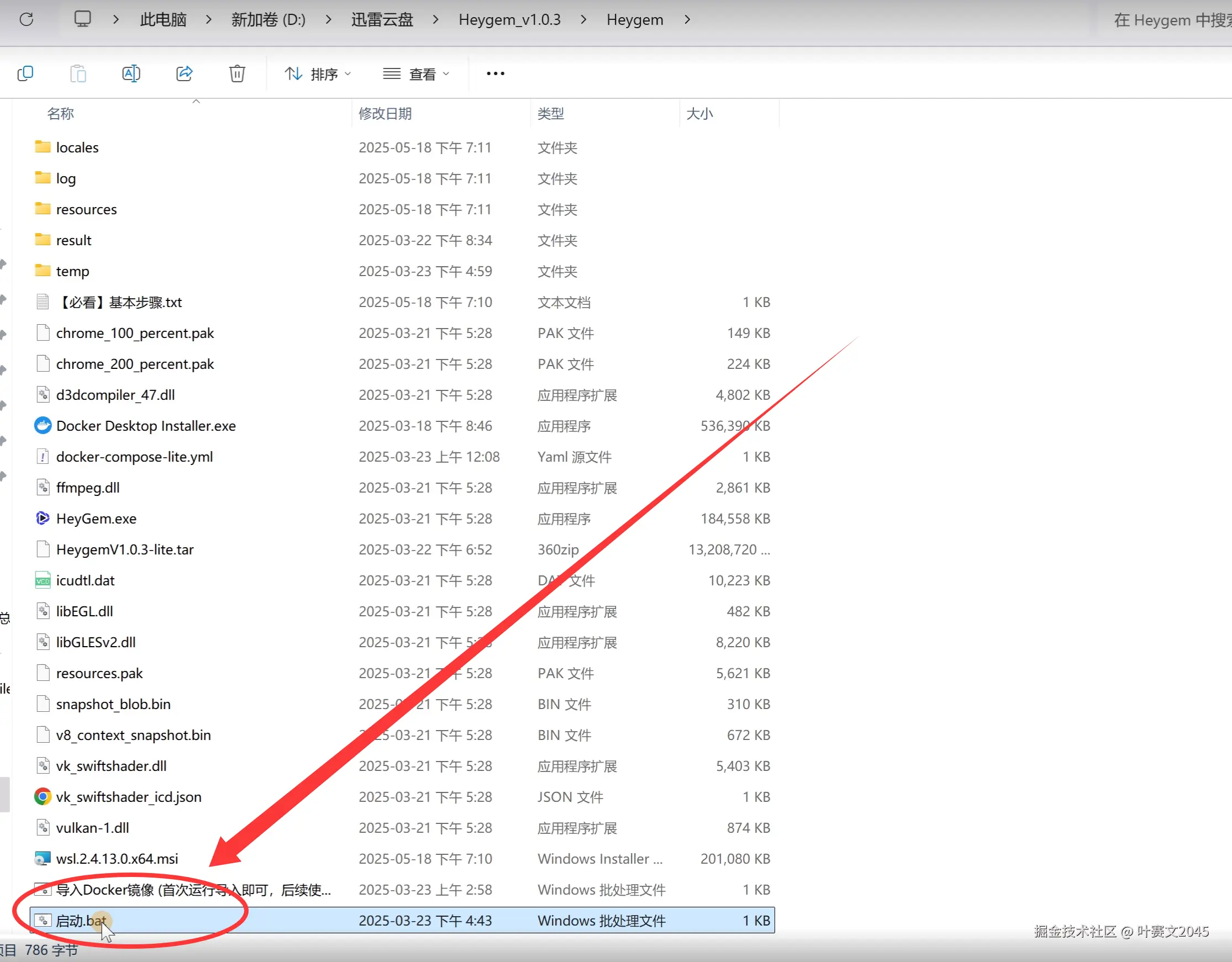This screenshot has width=1232, height=962.
Task: Click Heygem_v1.0.3 breadcrumb segment
Action: (509, 20)
